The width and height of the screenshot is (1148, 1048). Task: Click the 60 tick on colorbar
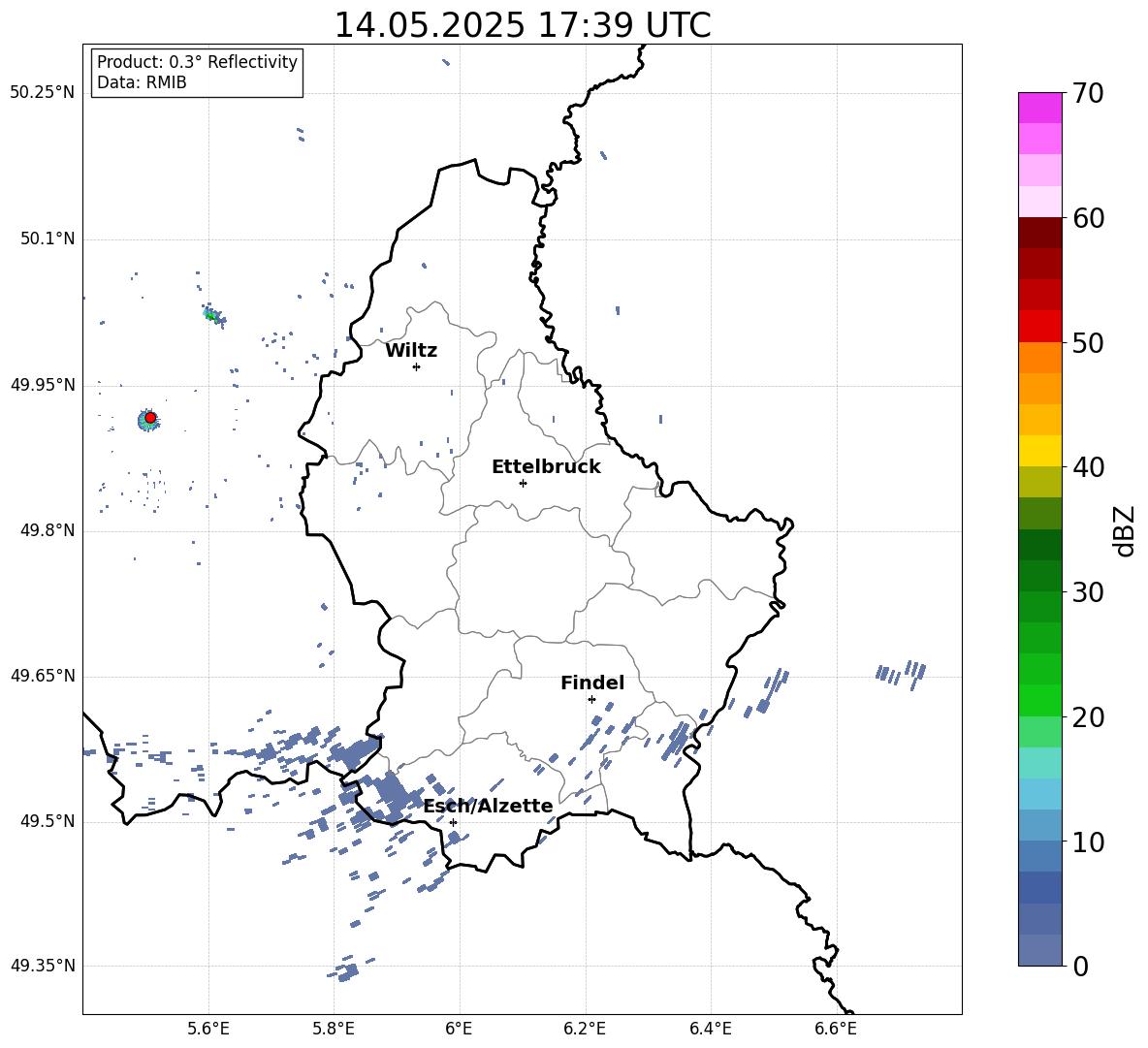click(x=1087, y=218)
